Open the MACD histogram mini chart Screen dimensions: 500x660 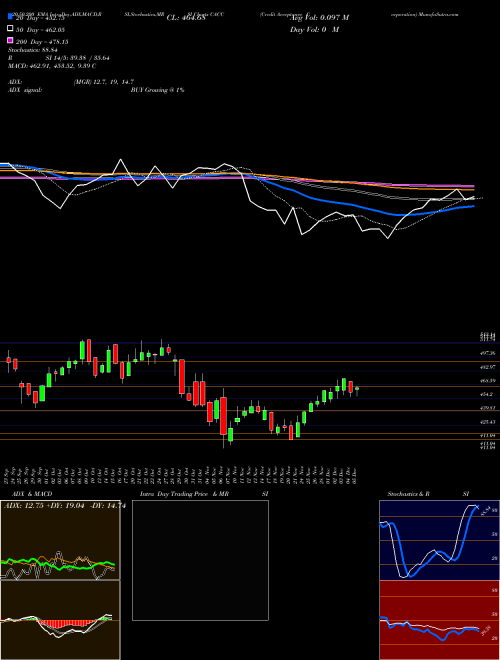click(60, 620)
